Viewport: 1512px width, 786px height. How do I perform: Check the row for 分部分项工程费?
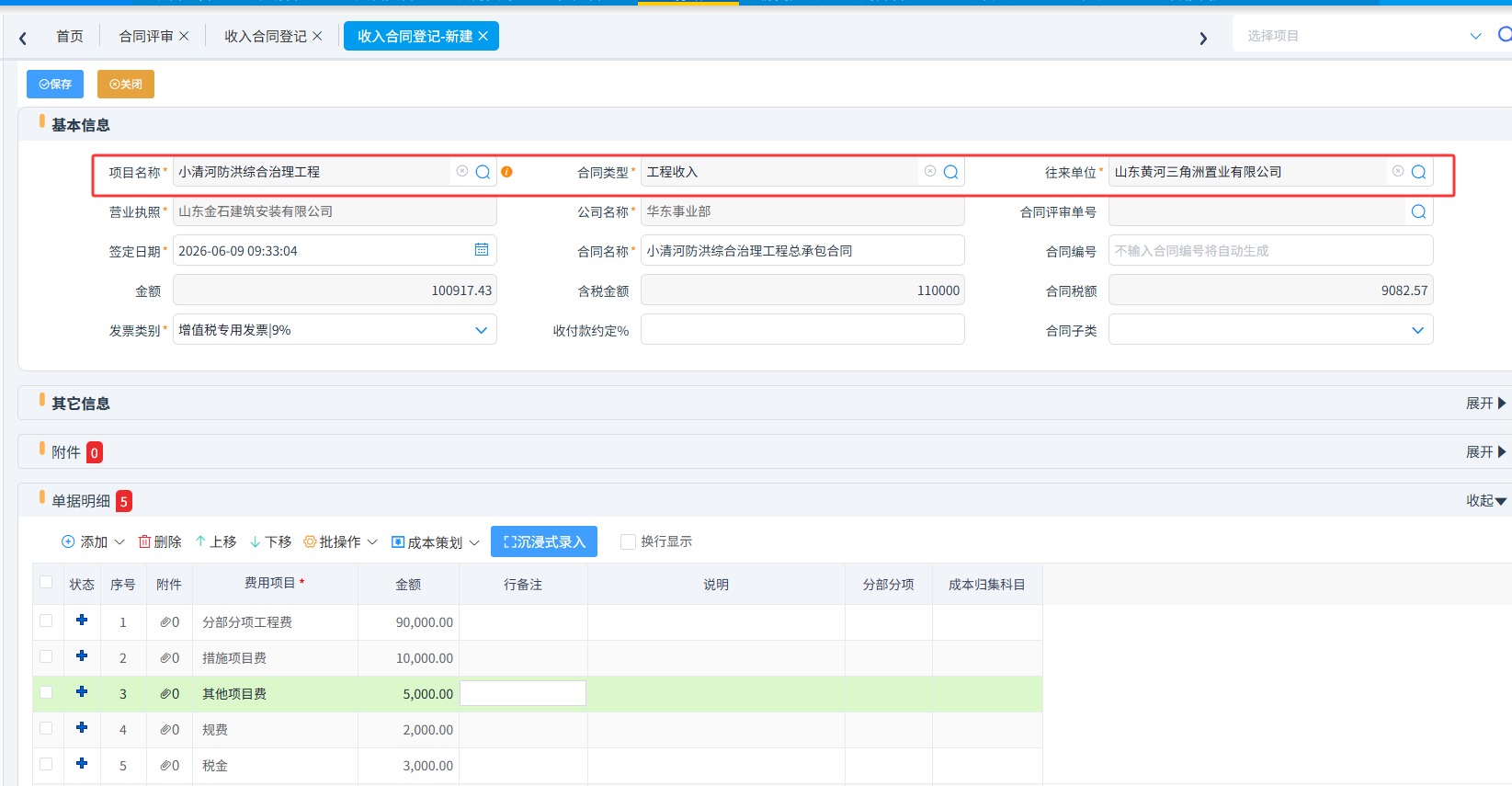click(46, 621)
